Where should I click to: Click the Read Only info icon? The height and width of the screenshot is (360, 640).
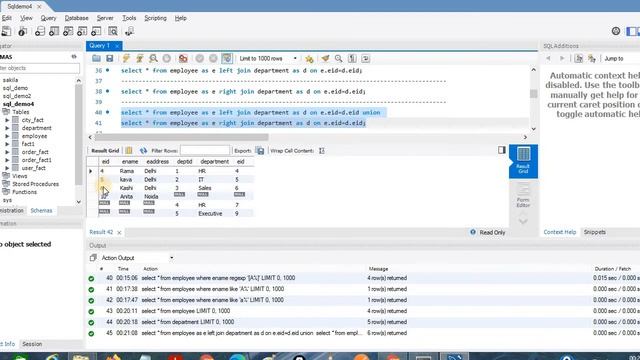click(x=473, y=232)
